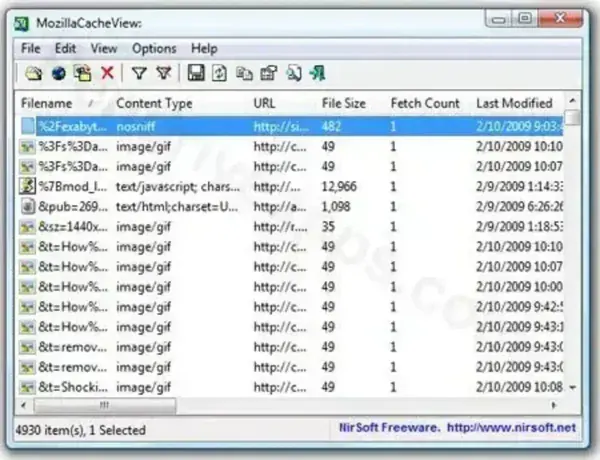
Task: Open the Help menu
Action: pyautogui.click(x=204, y=49)
